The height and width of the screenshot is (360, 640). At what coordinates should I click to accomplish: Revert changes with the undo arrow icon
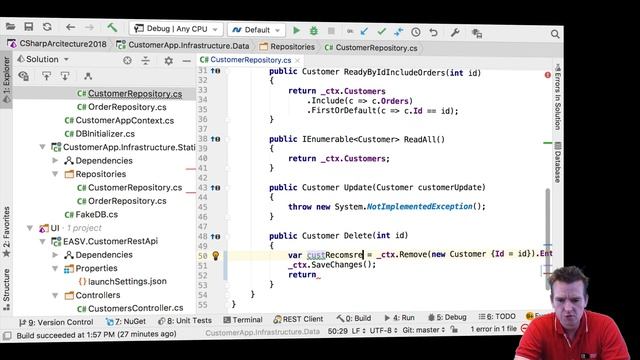(x=433, y=32)
